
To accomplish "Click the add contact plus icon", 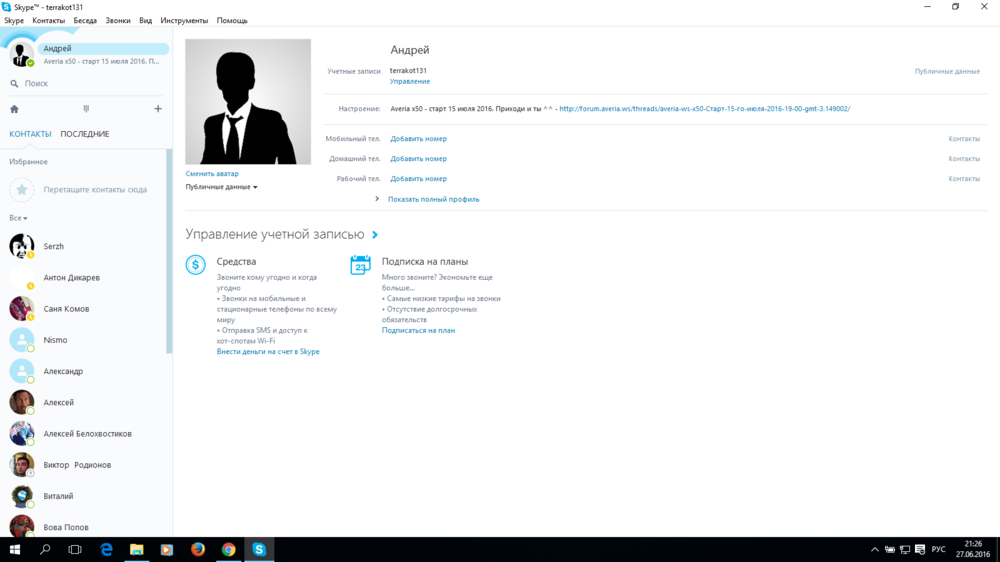I will tap(158, 109).
